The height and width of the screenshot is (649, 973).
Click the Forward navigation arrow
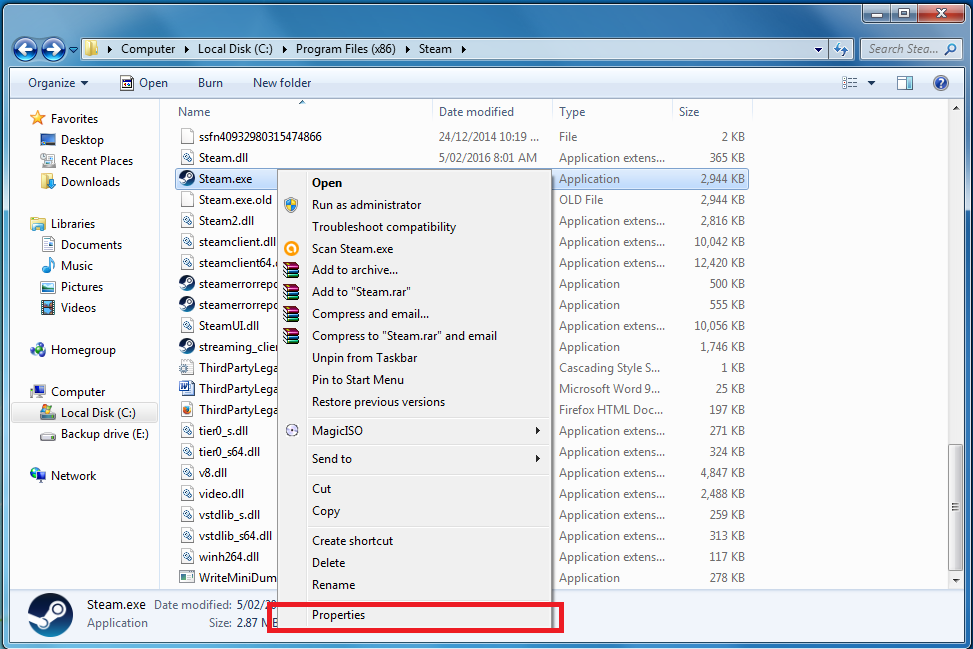(x=53, y=49)
